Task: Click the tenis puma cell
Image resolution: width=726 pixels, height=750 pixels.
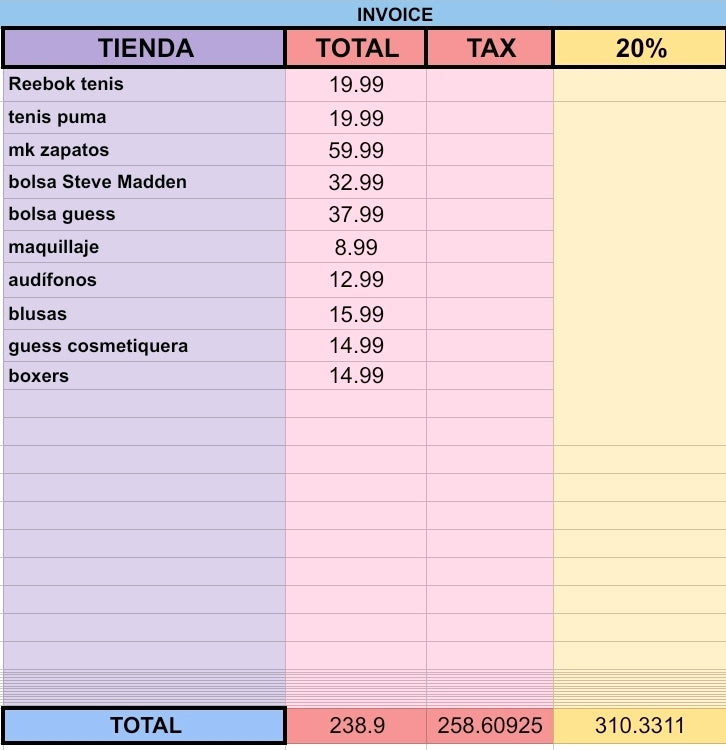Action: pyautogui.click(x=144, y=118)
